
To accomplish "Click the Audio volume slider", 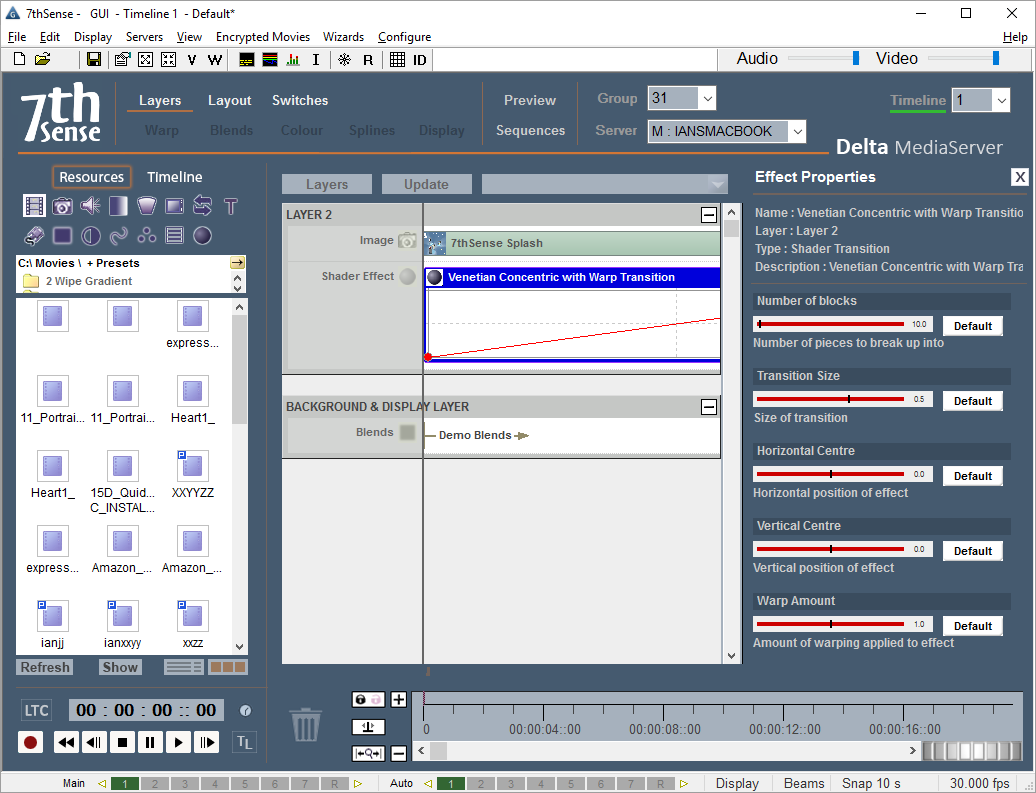I will 825,59.
